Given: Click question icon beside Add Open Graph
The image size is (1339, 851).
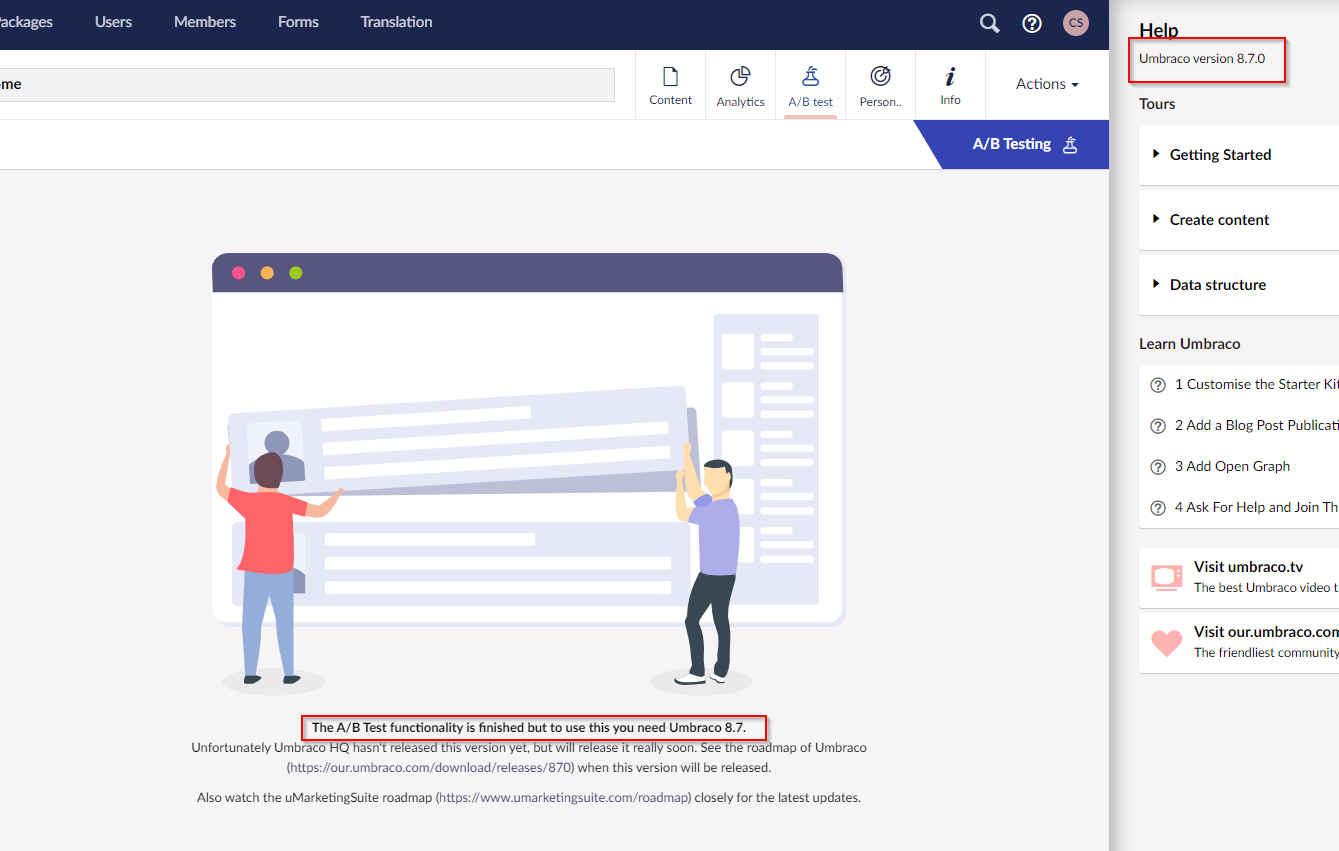Looking at the screenshot, I should [1158, 467].
